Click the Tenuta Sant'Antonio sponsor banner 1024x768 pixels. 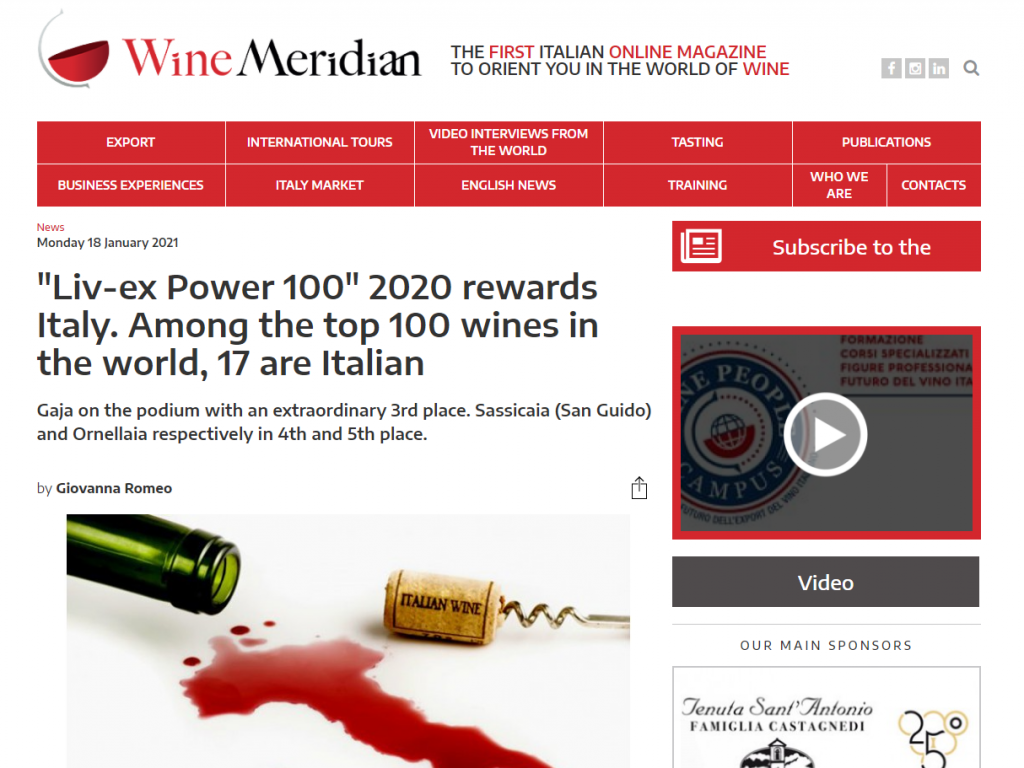click(x=826, y=718)
